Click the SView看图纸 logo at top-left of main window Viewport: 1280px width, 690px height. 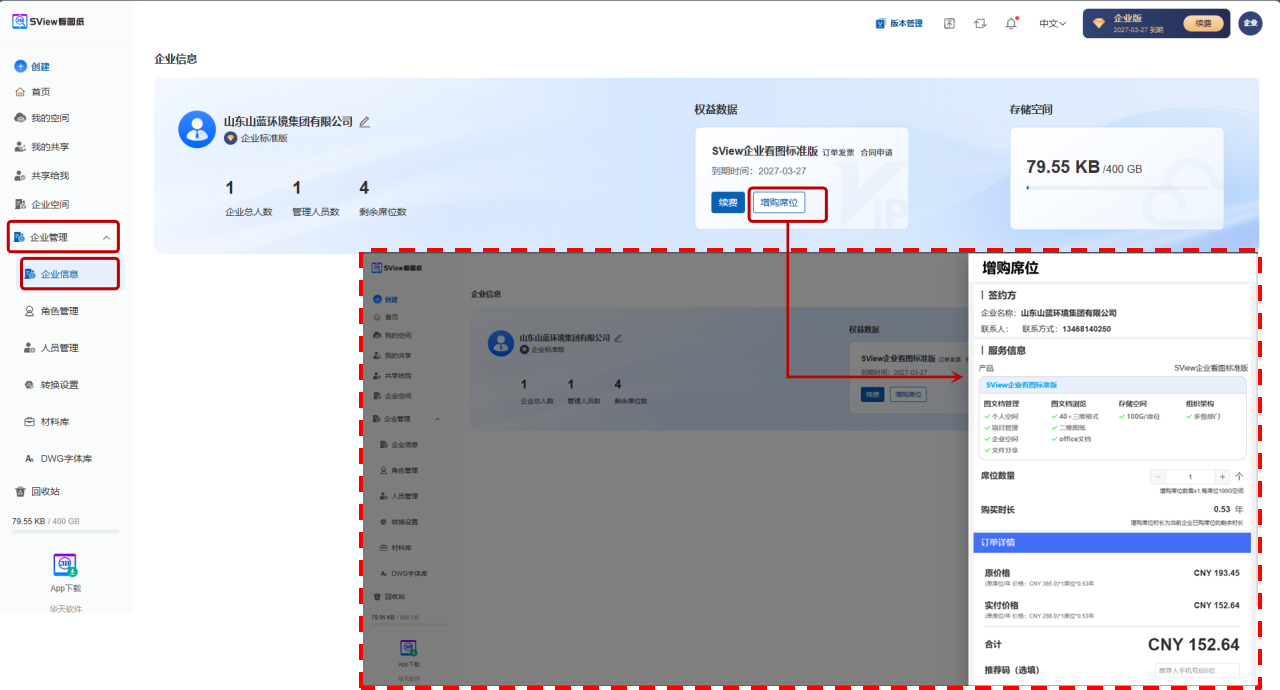click(48, 22)
